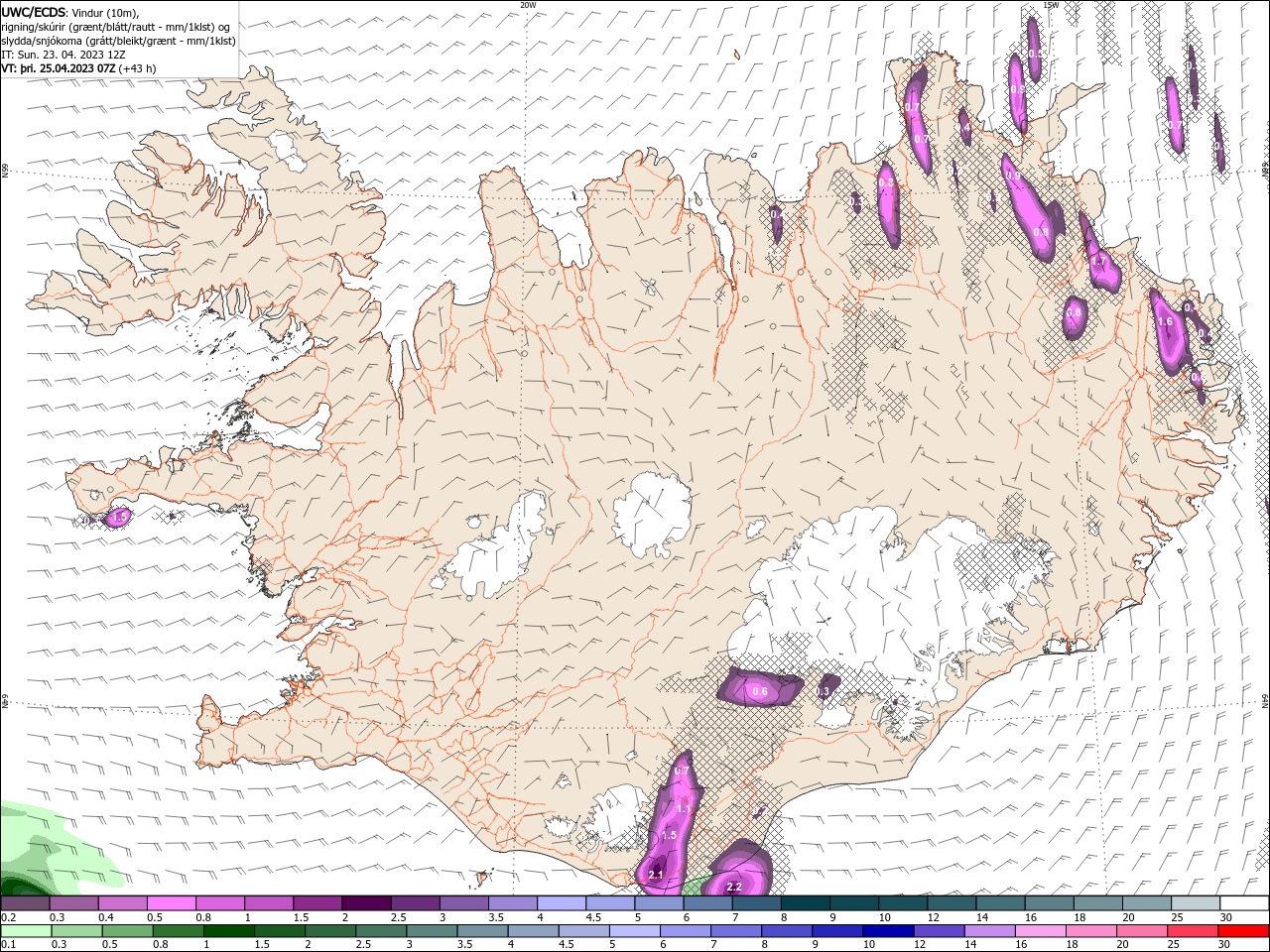The image size is (1270, 952).
Task: Click the 'slydda/snjókoma' snow legend description line
Action: [x=119, y=41]
